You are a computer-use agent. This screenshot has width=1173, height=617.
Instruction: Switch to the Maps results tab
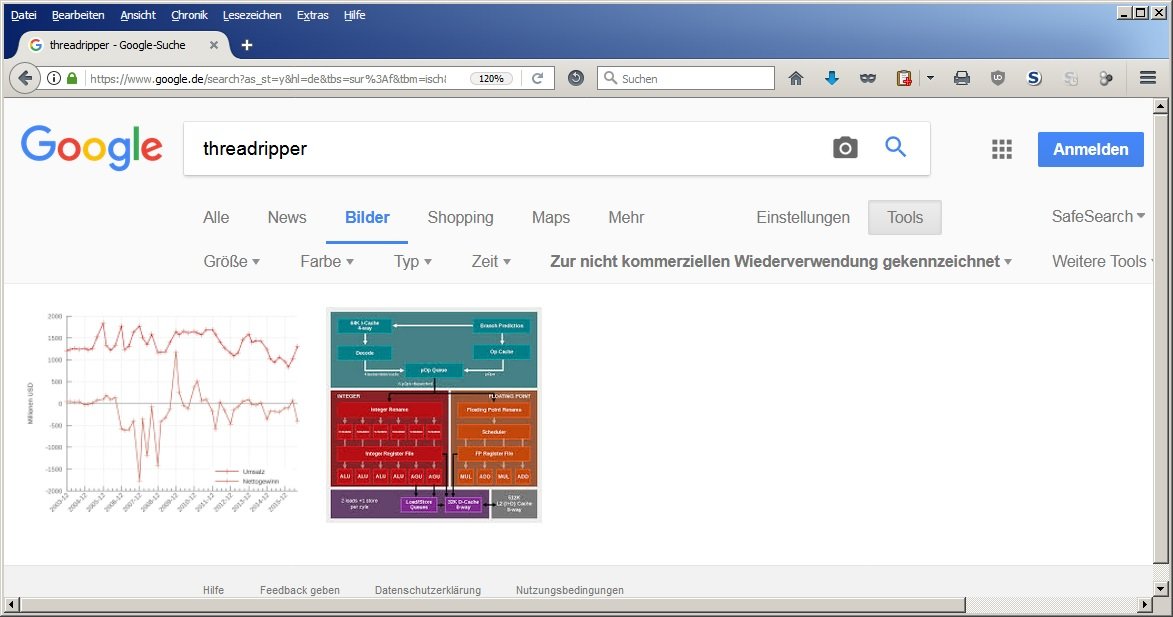click(551, 218)
